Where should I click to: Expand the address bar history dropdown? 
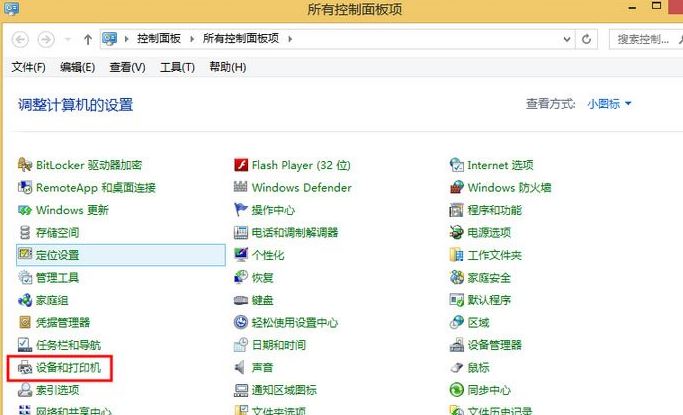pyautogui.click(x=567, y=39)
